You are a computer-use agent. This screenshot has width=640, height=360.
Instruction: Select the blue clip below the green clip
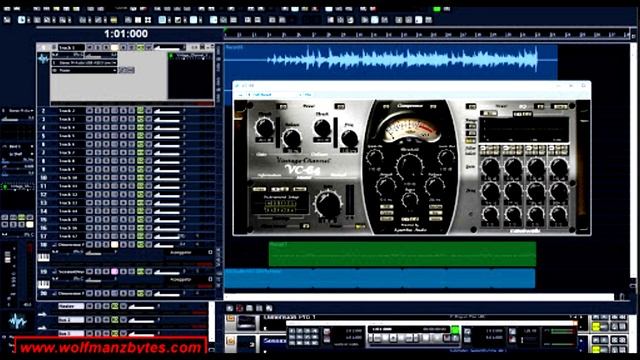coord(380,278)
